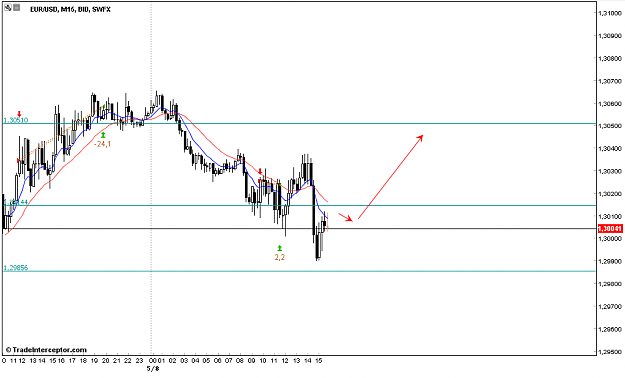Click the 1,30100 price axis label

(610, 217)
